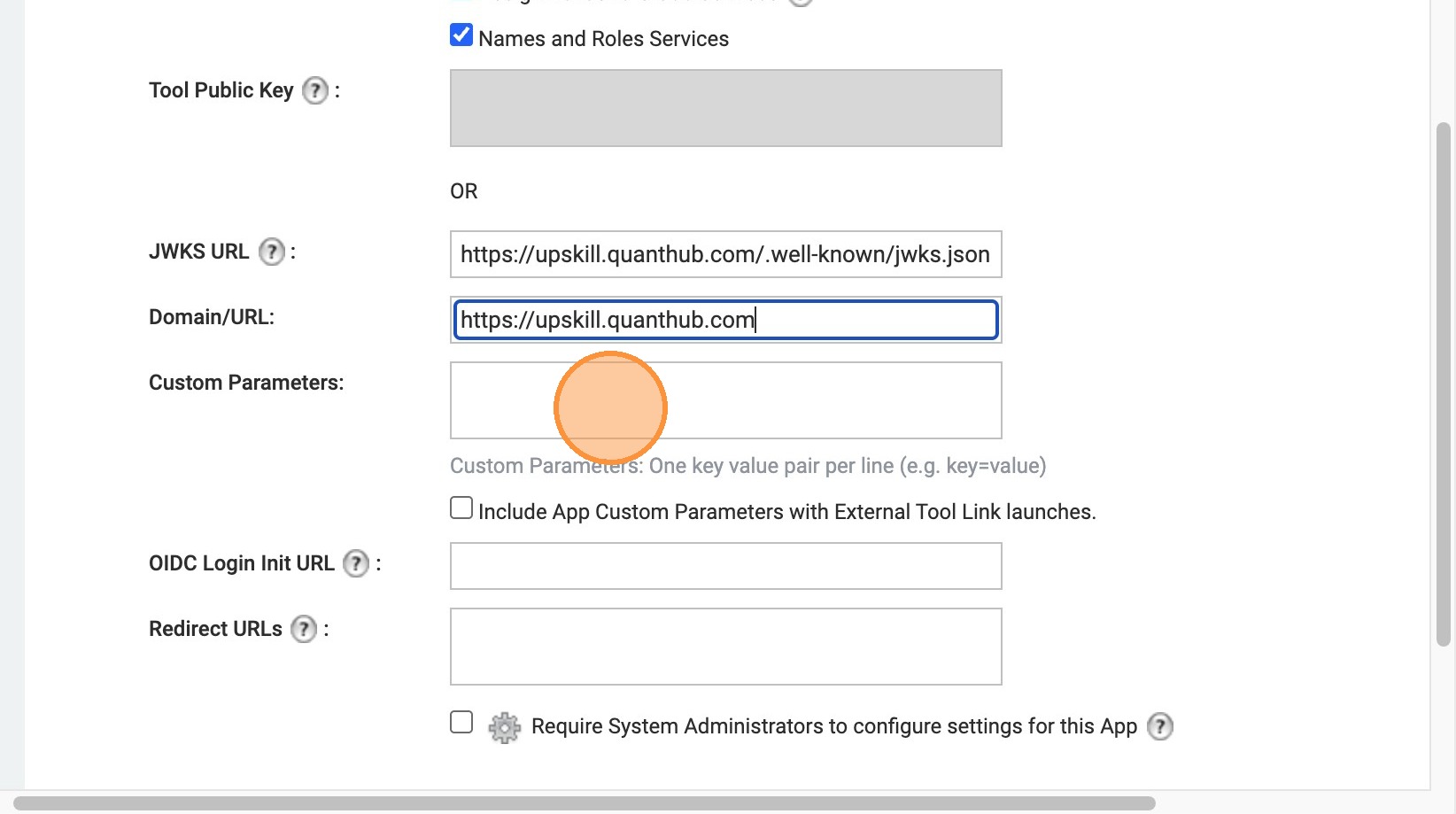Click the vertical page scrollbar

pos(1443,384)
